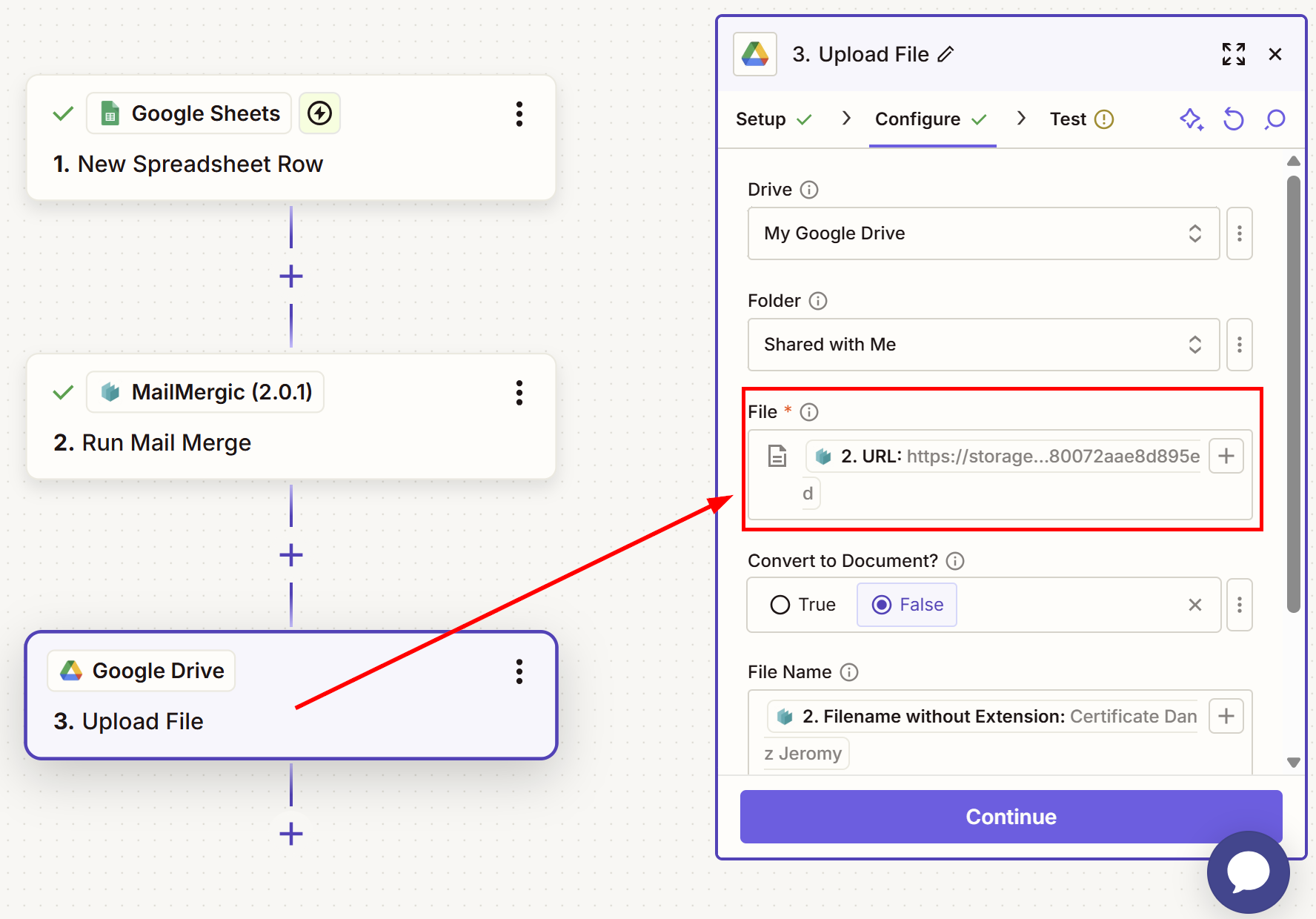
Task: Open the three-dot menu on the Run Mail Merge step
Action: pyautogui.click(x=519, y=393)
